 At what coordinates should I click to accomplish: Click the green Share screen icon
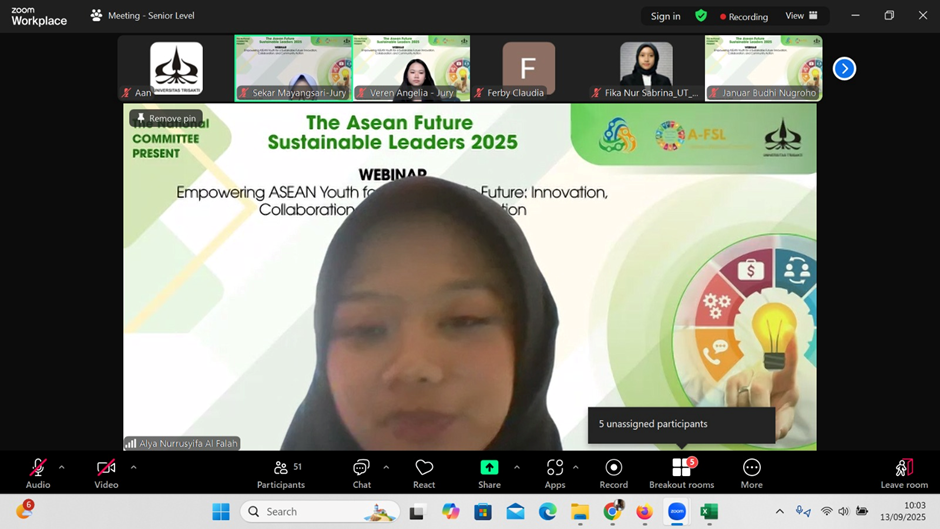[x=489, y=468]
